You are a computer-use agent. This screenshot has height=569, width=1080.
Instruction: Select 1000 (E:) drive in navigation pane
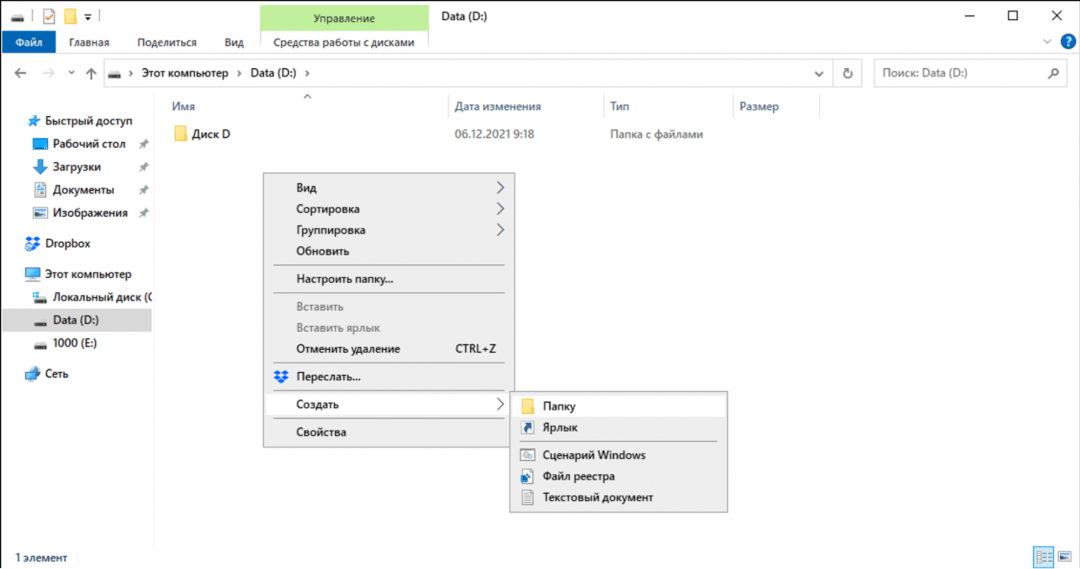[74, 343]
